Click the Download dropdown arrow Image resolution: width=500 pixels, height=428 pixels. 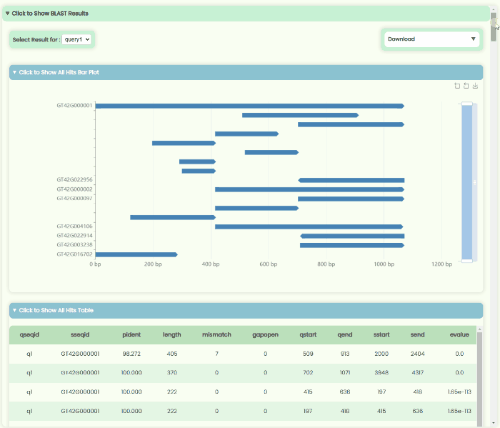(x=473, y=39)
